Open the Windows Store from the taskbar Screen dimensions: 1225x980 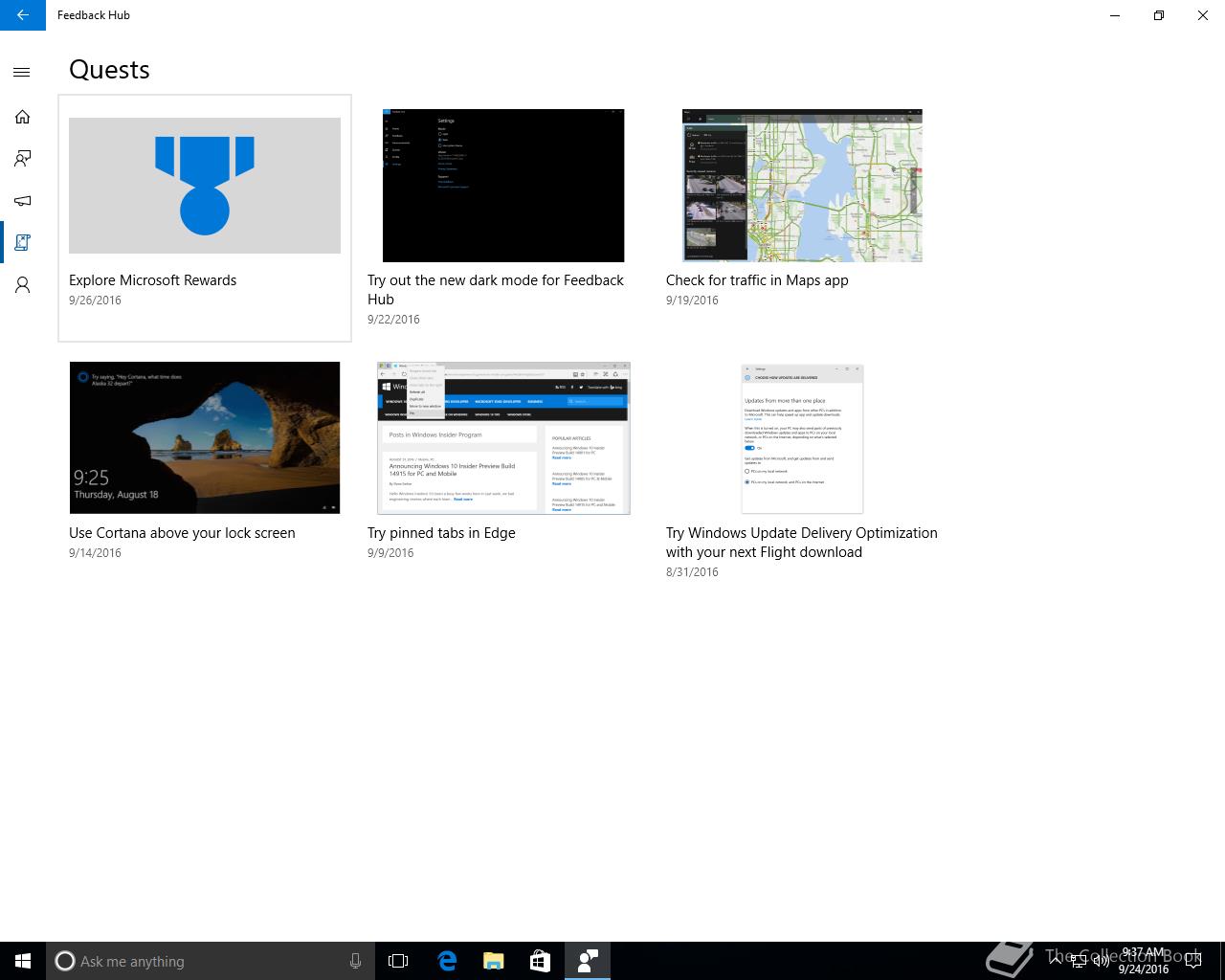click(541, 961)
